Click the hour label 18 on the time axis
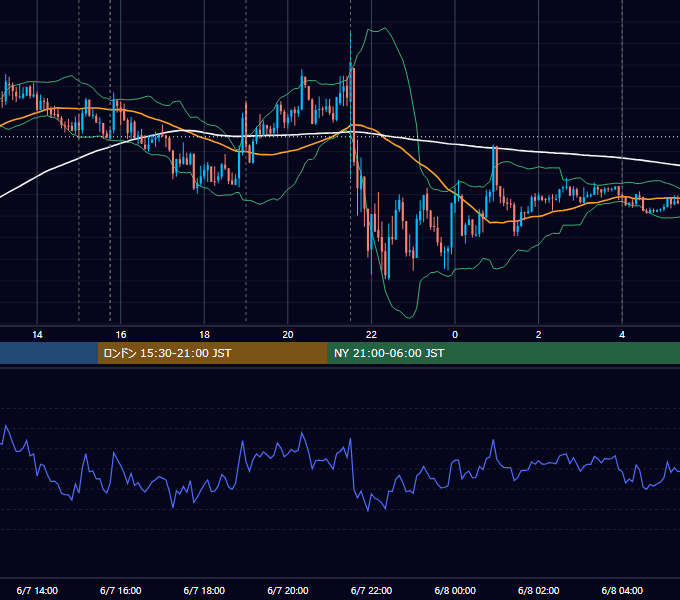 point(204,334)
